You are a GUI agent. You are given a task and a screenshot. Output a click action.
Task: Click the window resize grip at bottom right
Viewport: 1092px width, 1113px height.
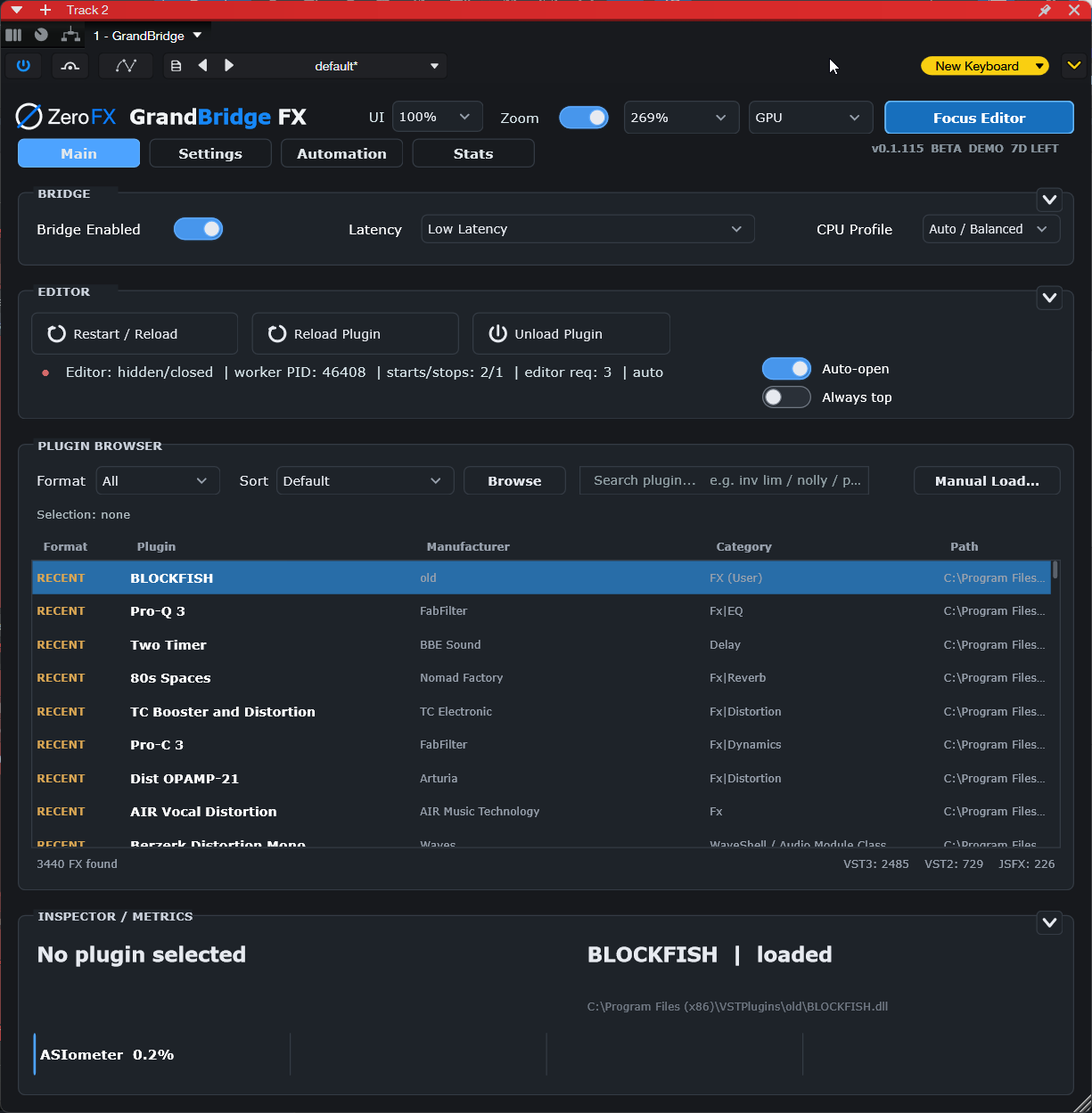coord(1082,1103)
